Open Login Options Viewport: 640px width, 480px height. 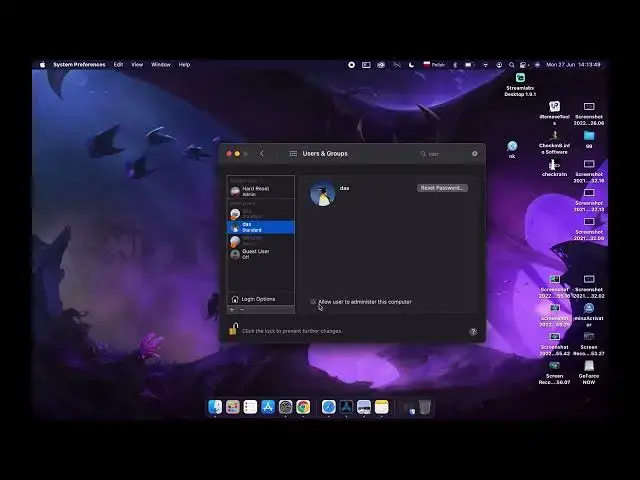260,299
